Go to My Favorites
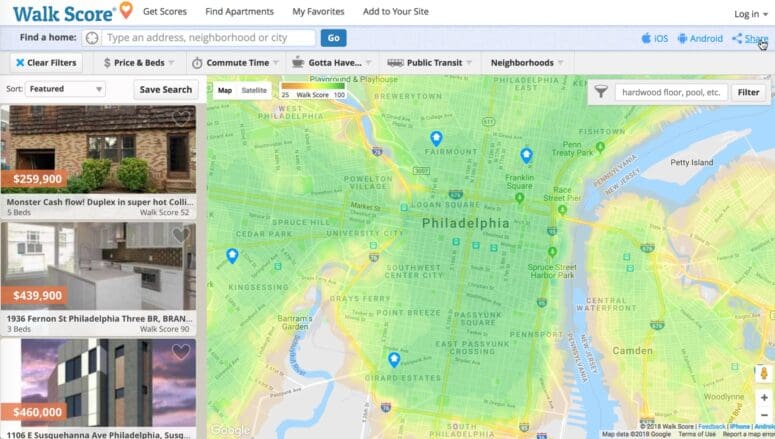 coord(318,11)
